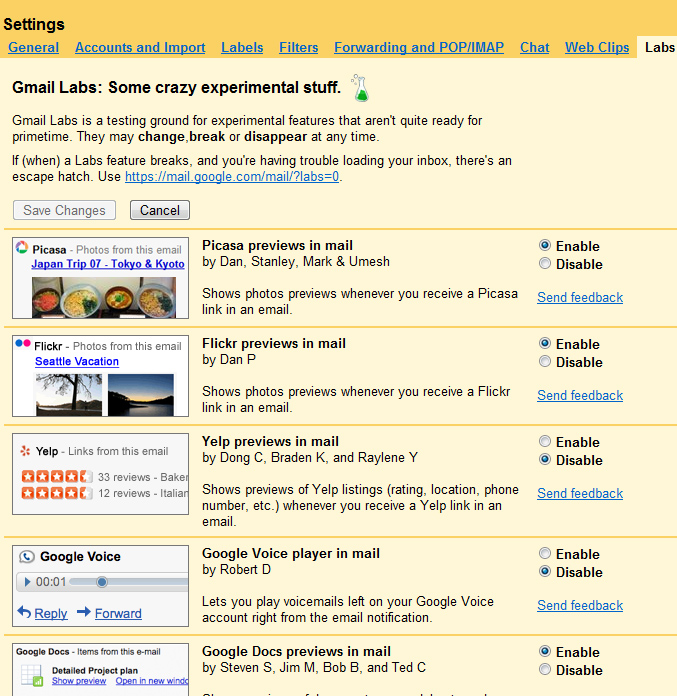This screenshot has width=677, height=696.
Task: Select the Labs tab
Action: [659, 47]
